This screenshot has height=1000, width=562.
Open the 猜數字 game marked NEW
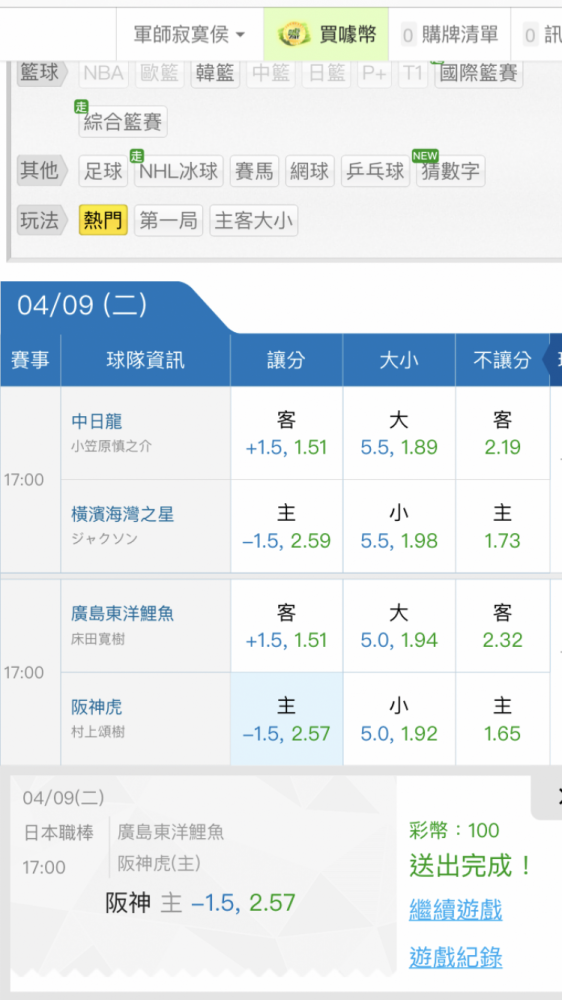451,171
